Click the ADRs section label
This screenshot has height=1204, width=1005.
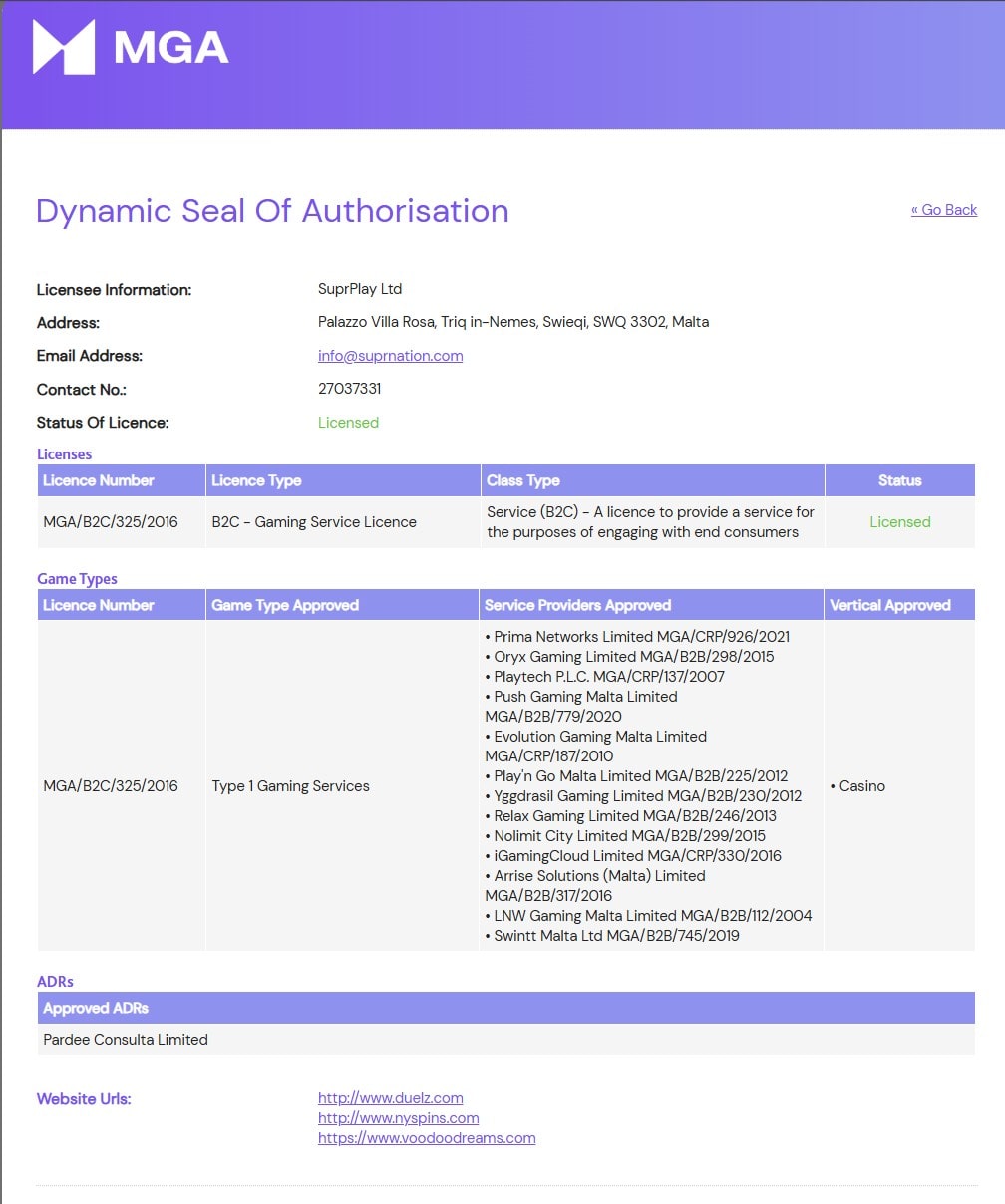pos(55,981)
